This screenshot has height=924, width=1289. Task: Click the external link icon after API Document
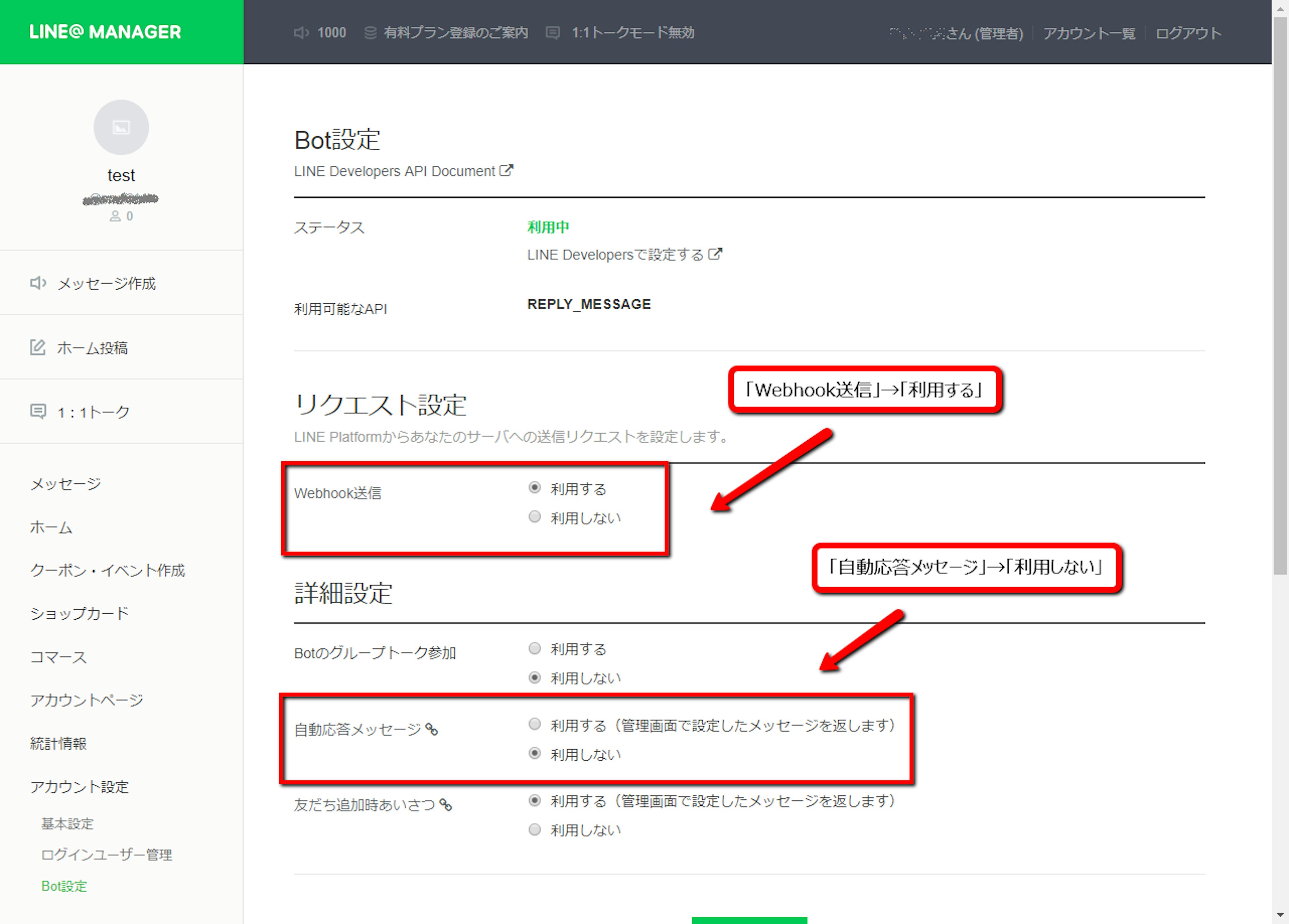[x=506, y=170]
